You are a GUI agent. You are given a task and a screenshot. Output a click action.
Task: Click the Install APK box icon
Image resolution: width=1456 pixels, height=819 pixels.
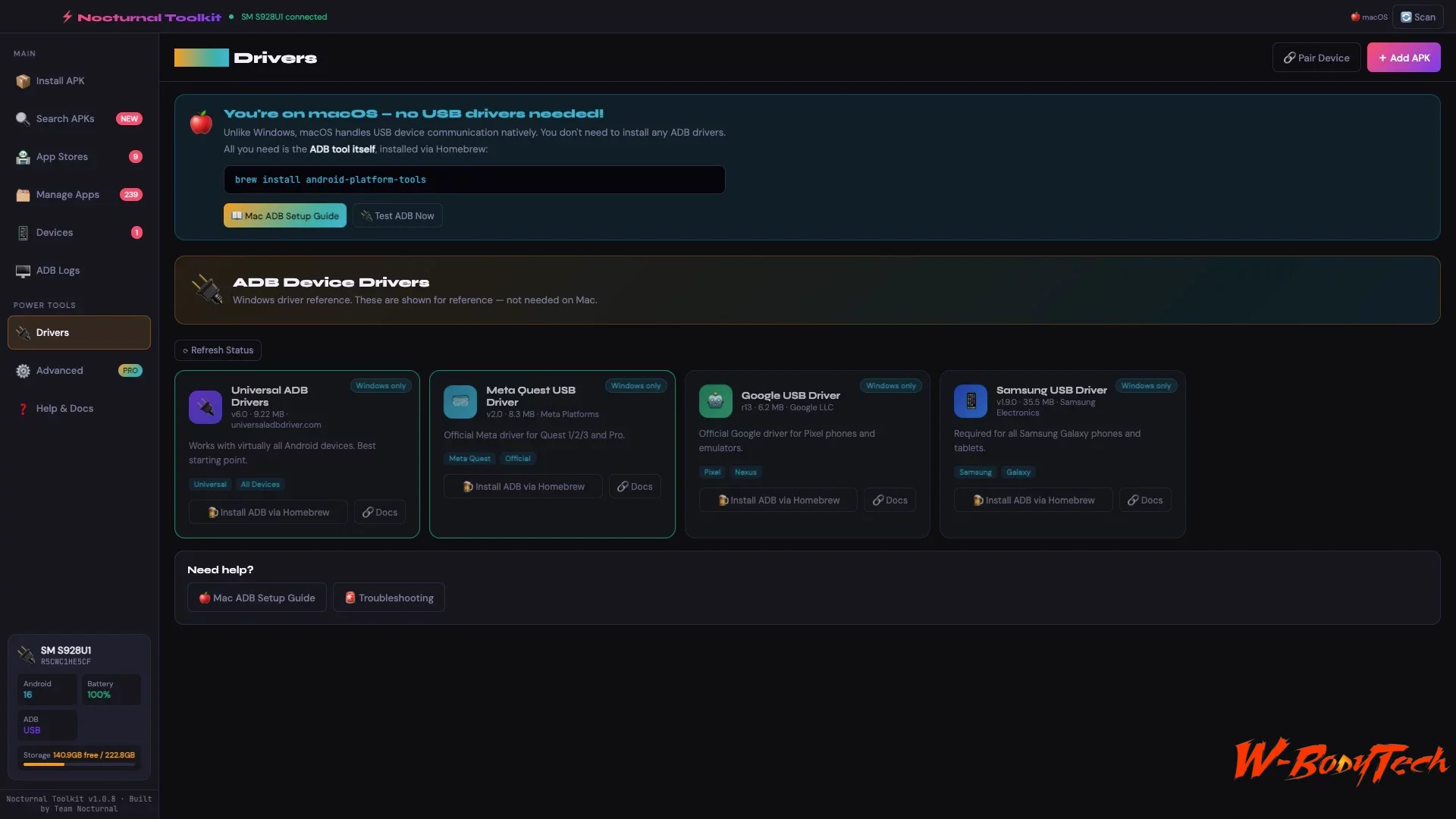[x=24, y=81]
